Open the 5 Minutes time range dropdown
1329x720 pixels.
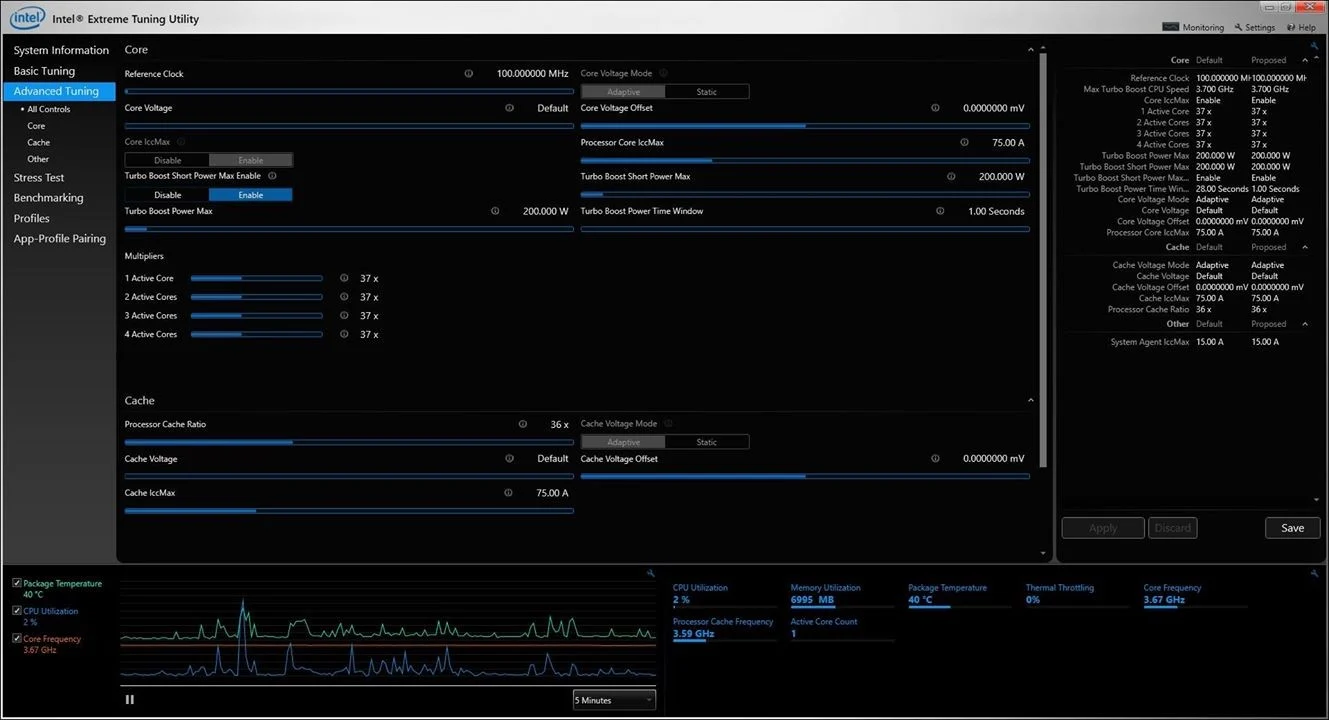614,700
